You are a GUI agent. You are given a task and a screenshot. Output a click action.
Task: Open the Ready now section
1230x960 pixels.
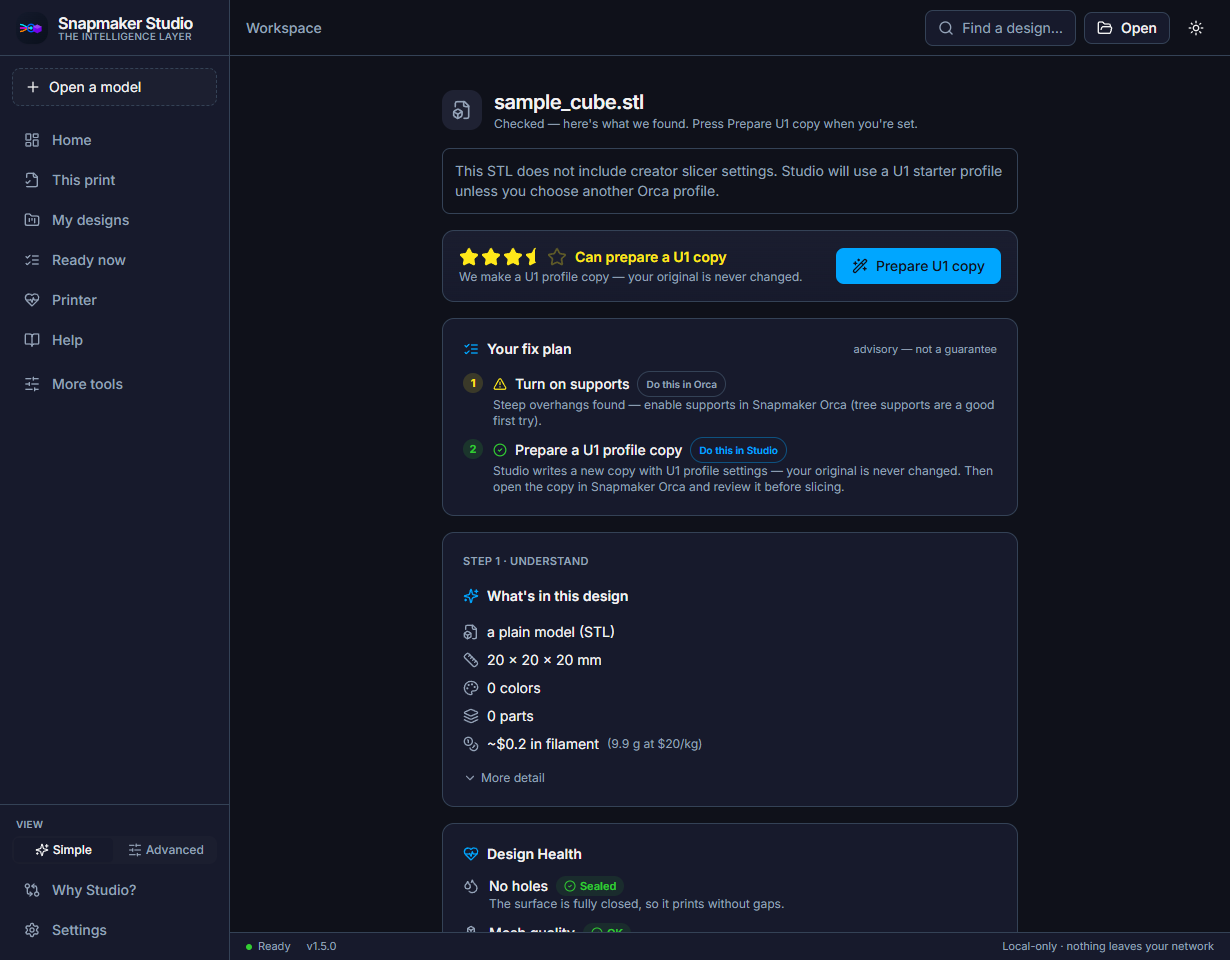[114, 260]
